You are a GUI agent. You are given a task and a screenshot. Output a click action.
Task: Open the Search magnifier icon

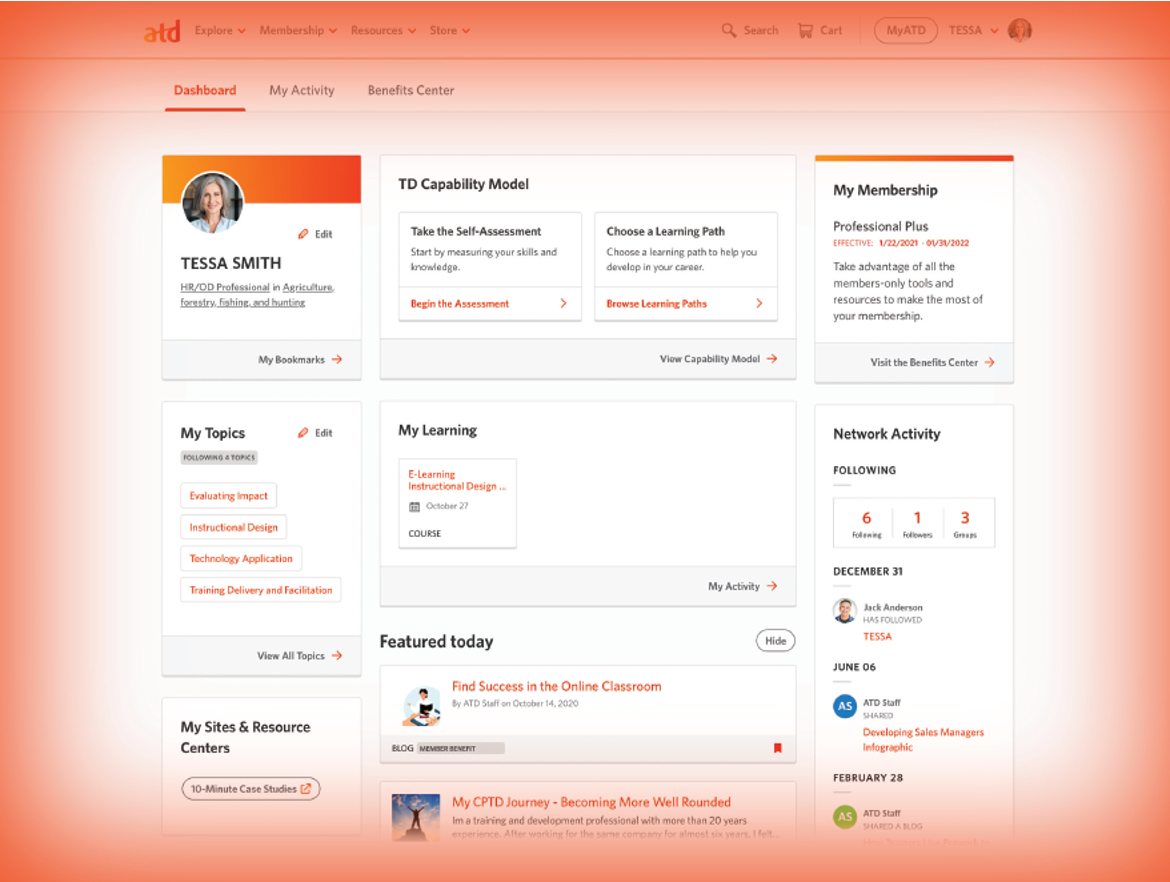pyautogui.click(x=728, y=31)
